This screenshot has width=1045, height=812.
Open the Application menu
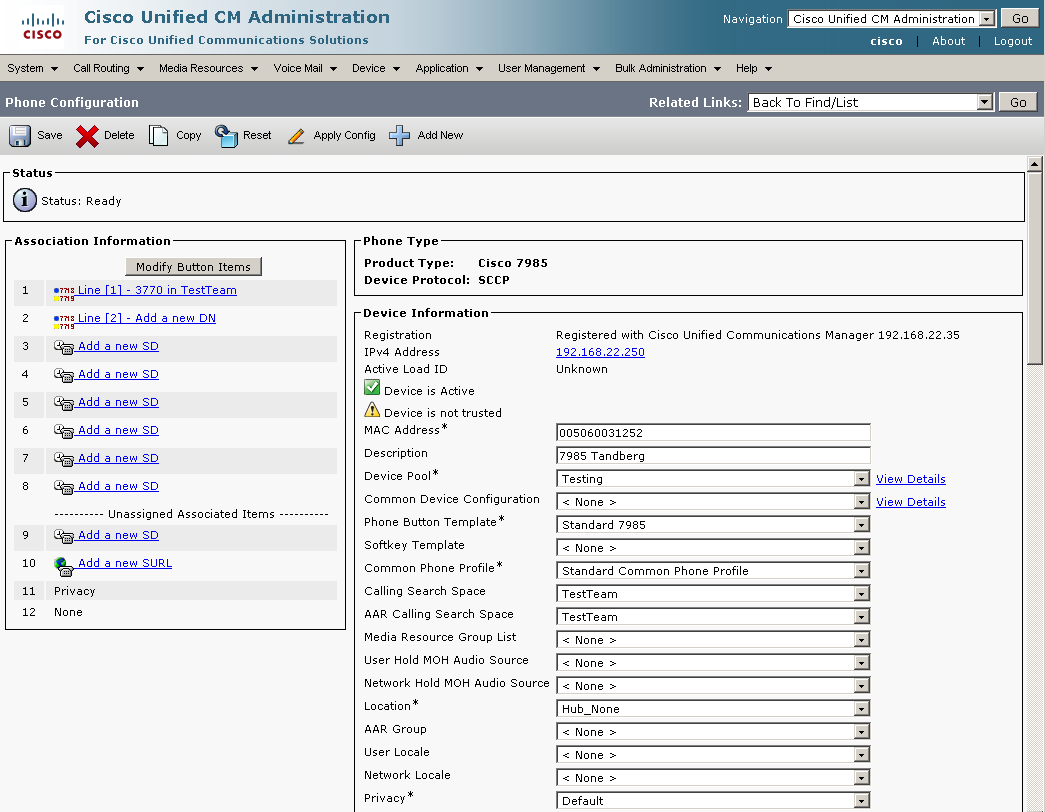(449, 68)
